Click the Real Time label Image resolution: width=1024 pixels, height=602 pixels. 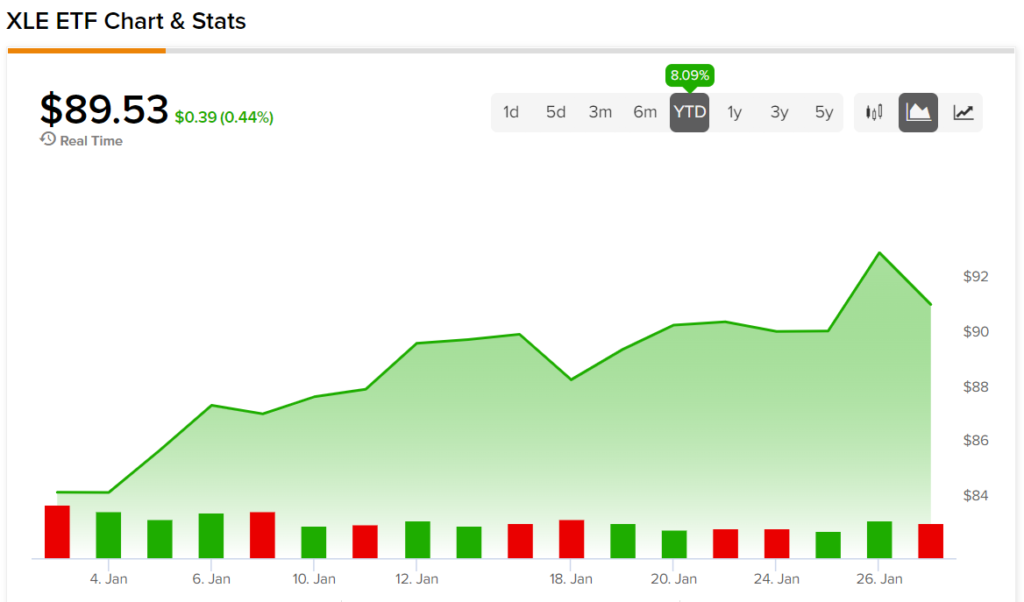[x=91, y=141]
